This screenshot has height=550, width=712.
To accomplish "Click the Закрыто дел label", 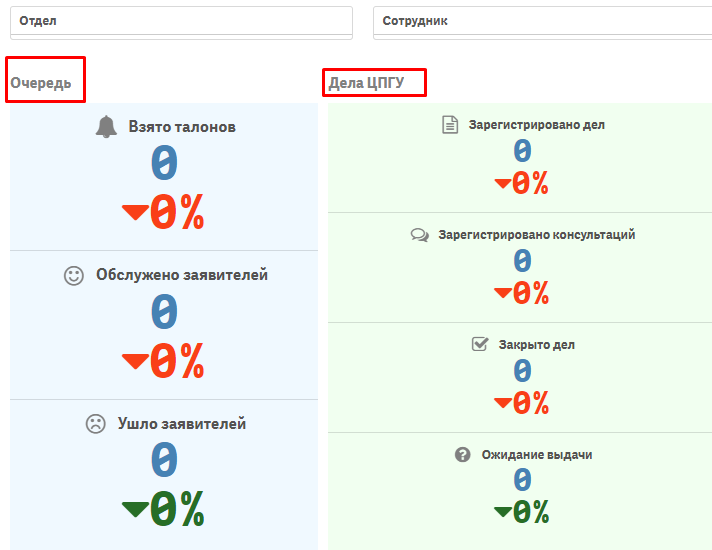I will 537,345.
